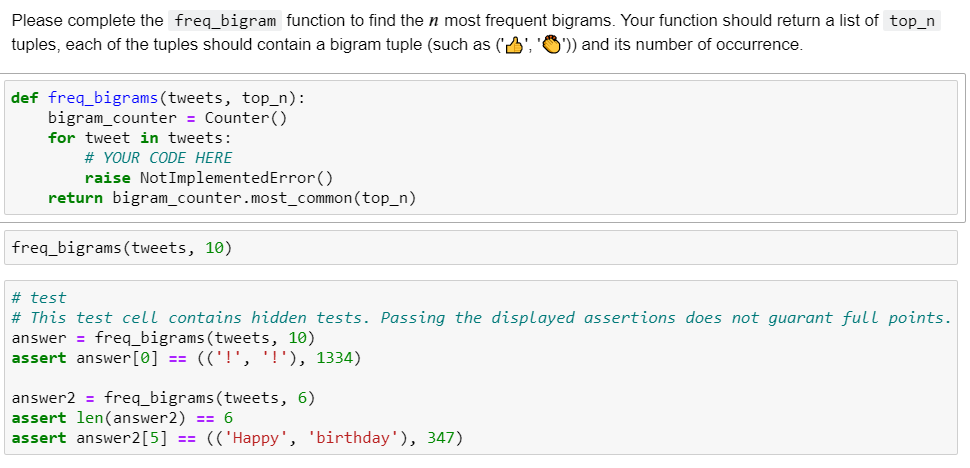Click the 'answer = freq_bigrams(tweets, 10)' line
The height and width of the screenshot is (468, 970).
click(x=163, y=338)
